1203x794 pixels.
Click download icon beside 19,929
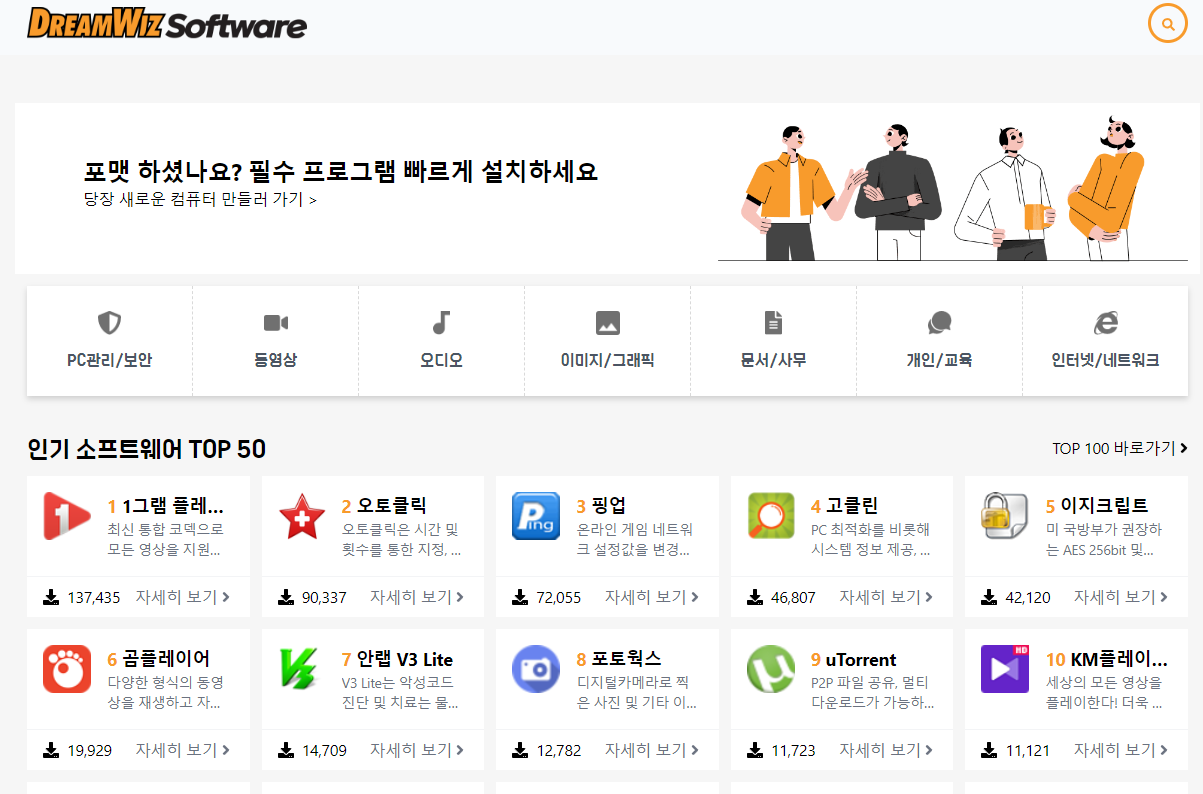(51, 750)
